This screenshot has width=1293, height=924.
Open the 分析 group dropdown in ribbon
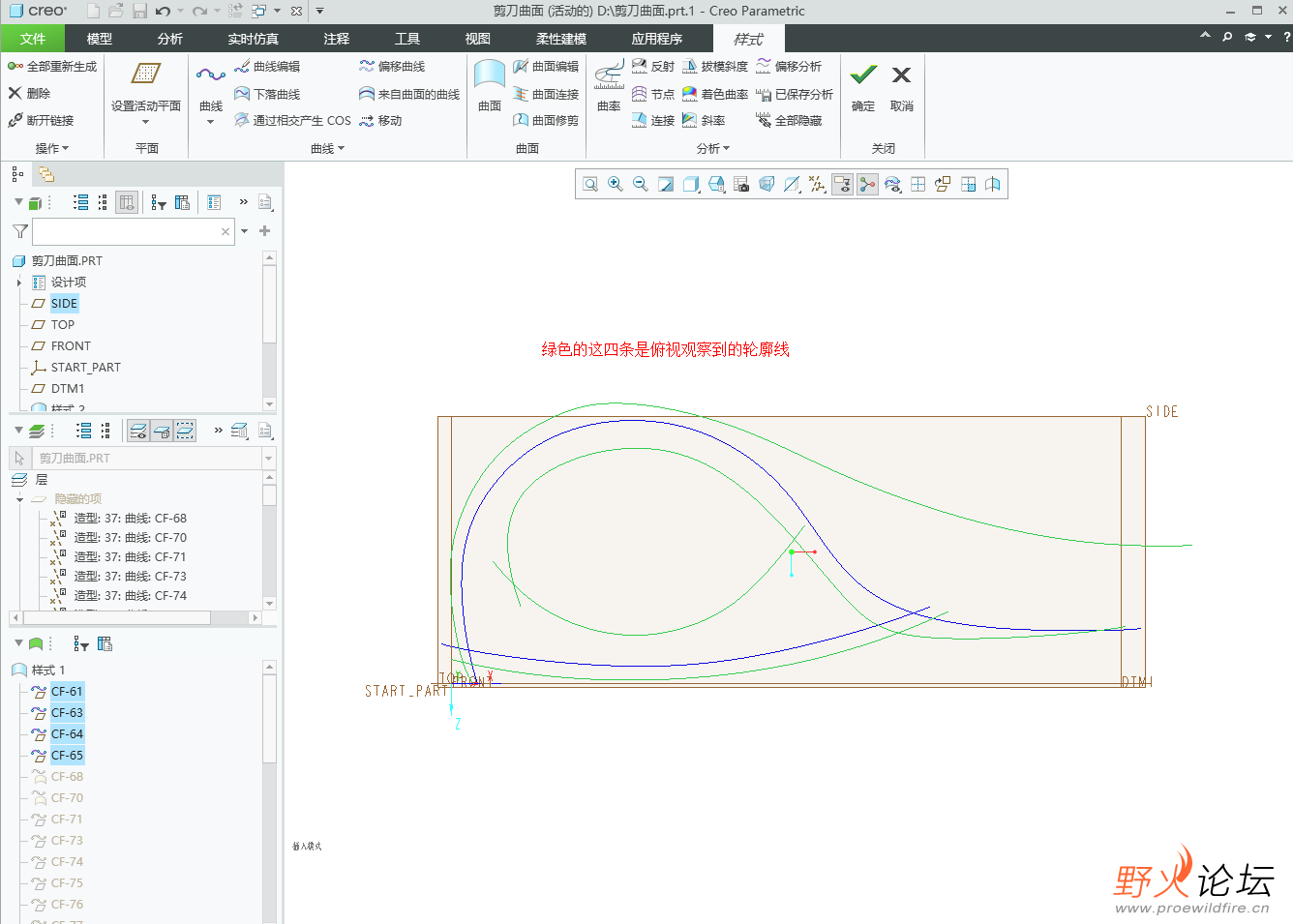point(713,148)
